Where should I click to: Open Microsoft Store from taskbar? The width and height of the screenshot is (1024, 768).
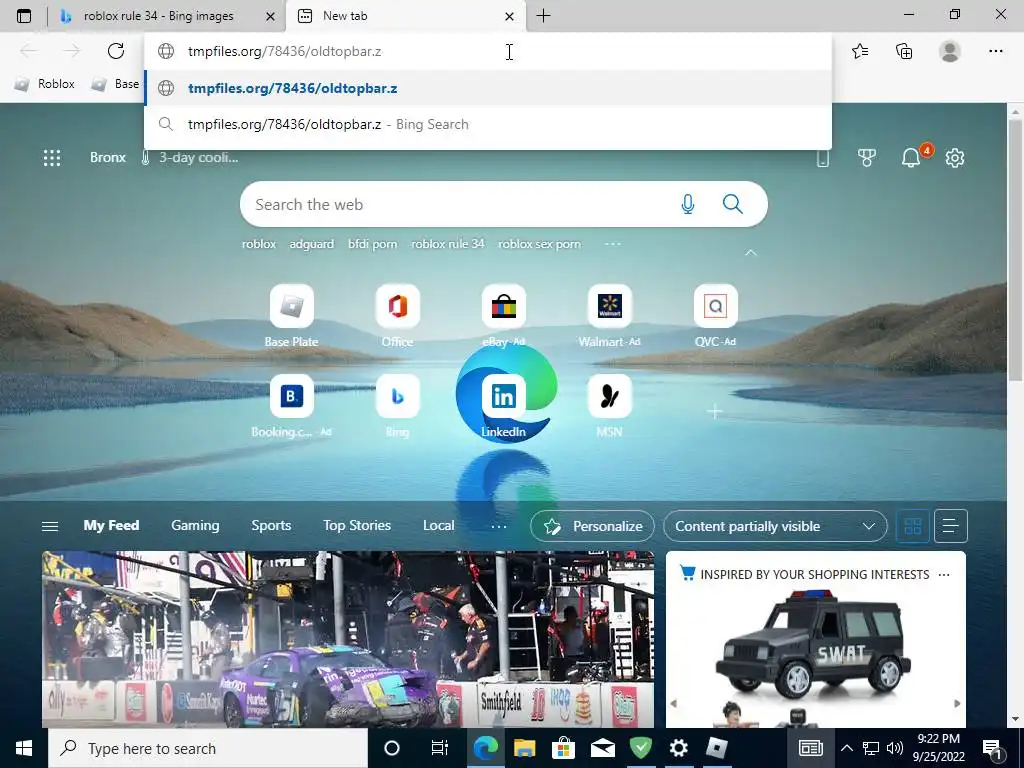pos(563,748)
